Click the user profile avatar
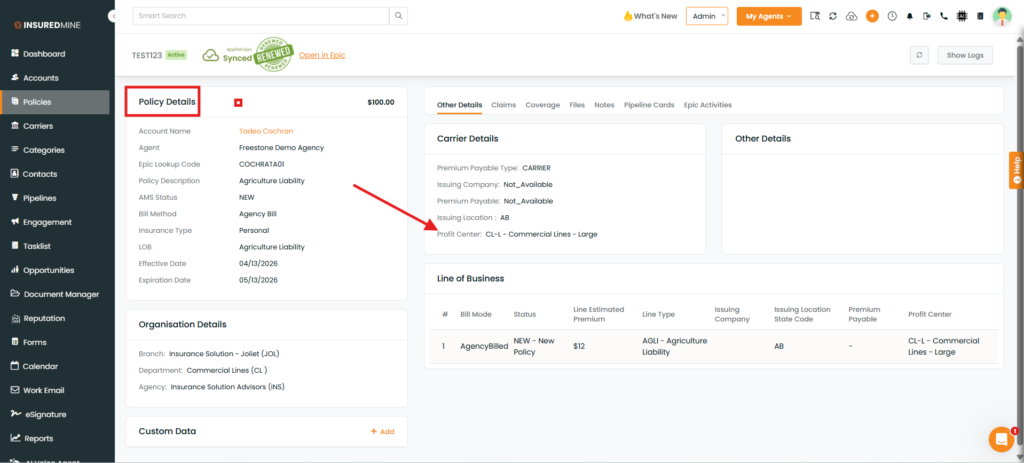Viewport: 1024px width, 463px height. [x=1001, y=16]
